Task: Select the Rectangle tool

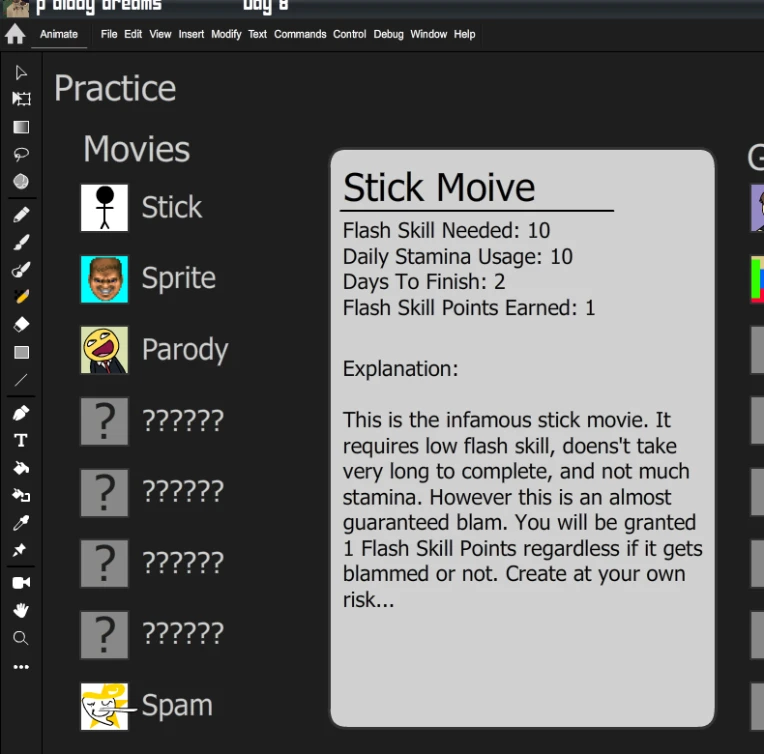Action: [21, 352]
